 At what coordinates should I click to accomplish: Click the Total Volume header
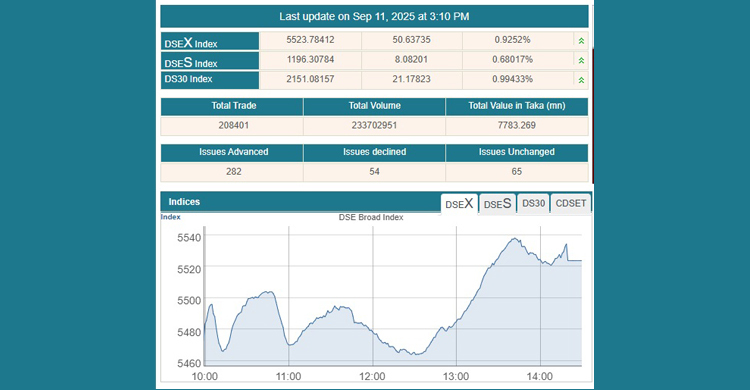click(375, 106)
